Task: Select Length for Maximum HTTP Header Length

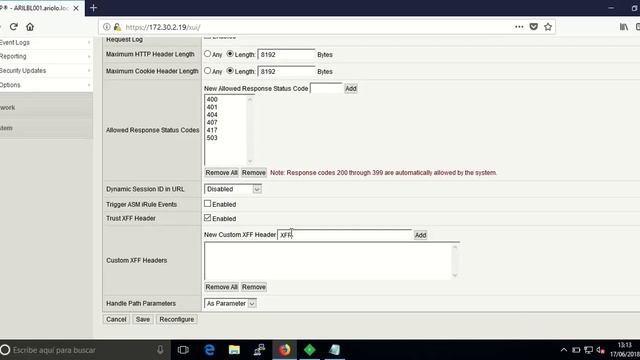Action: click(230, 53)
